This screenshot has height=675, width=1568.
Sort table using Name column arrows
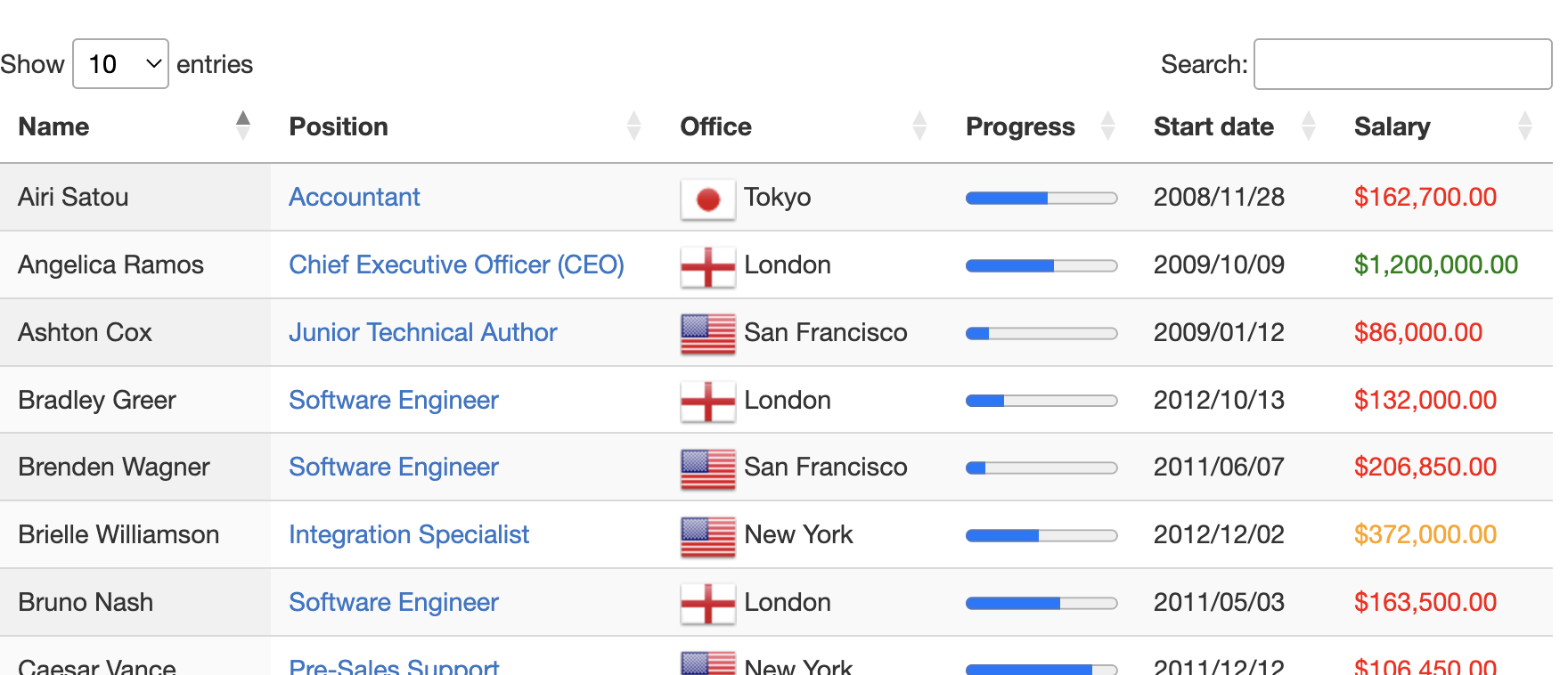(x=242, y=126)
